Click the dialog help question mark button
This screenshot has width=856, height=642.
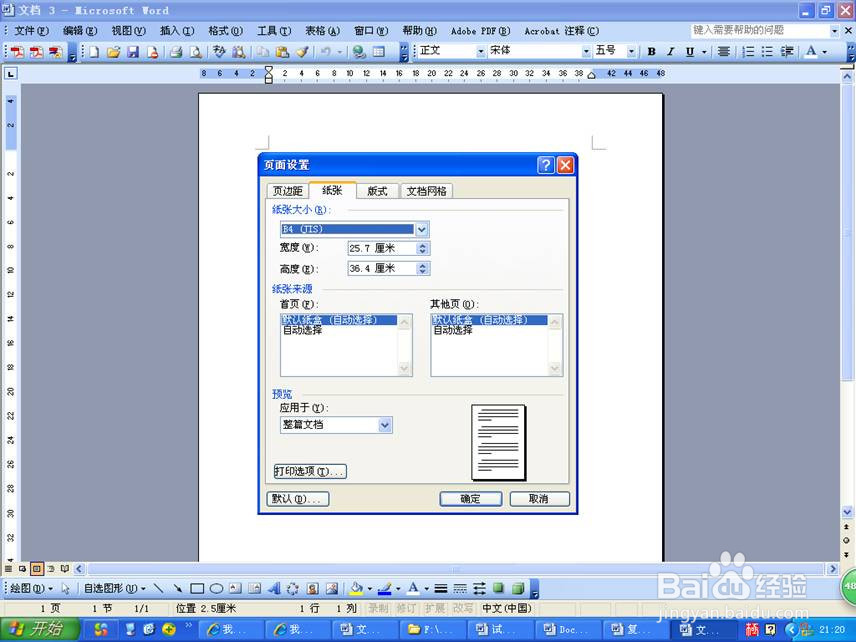coord(545,165)
